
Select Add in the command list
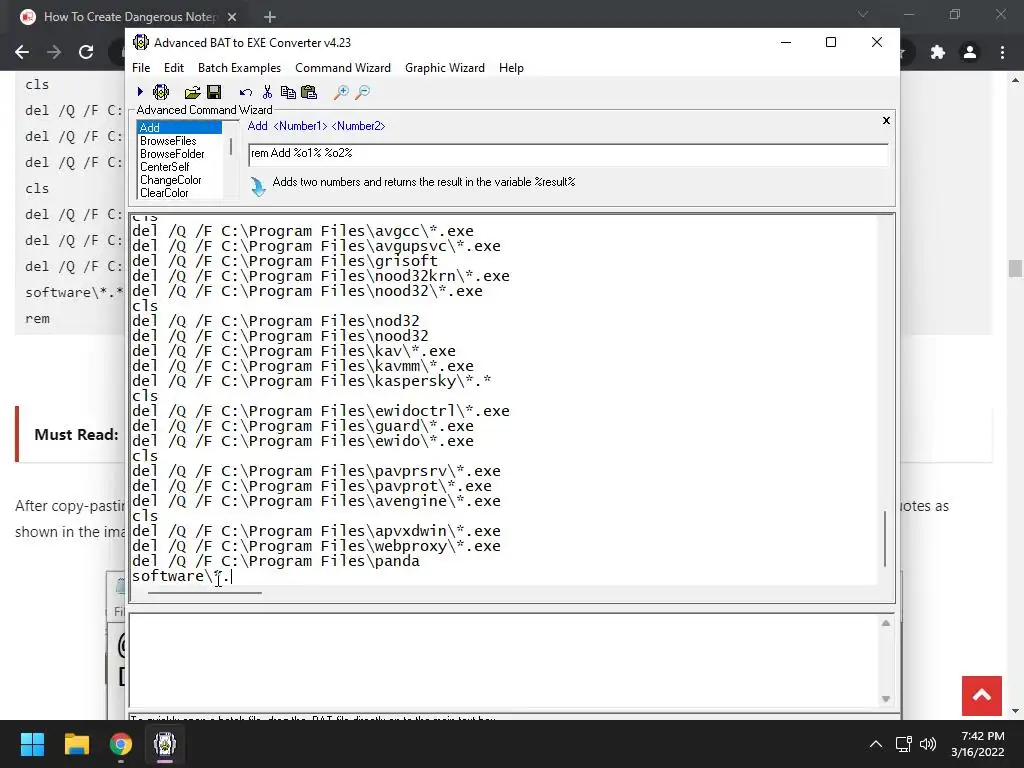click(x=180, y=127)
